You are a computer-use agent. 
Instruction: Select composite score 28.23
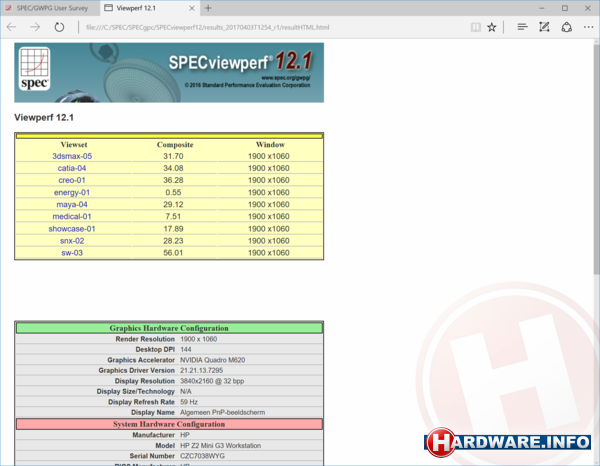tap(173, 241)
